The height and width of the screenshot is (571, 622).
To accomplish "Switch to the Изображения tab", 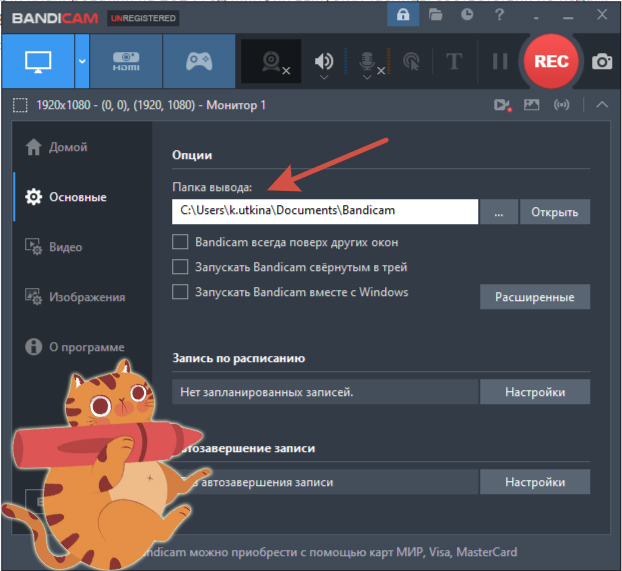I will coord(86,297).
